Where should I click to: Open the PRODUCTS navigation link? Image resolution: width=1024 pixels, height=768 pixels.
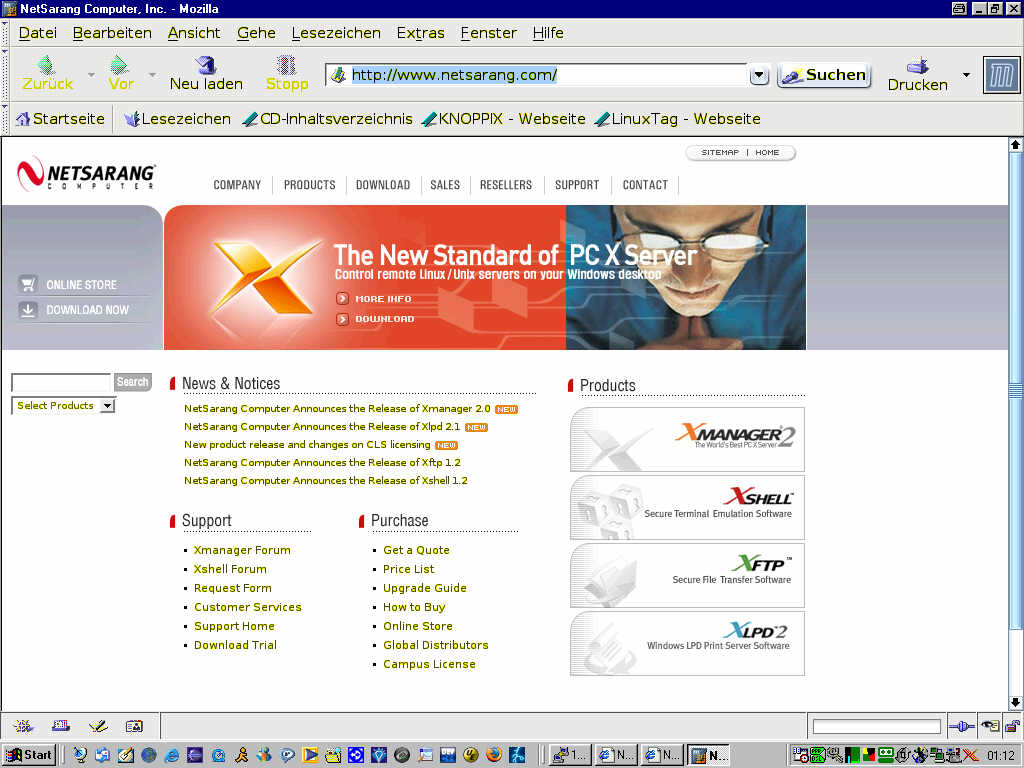pos(310,185)
